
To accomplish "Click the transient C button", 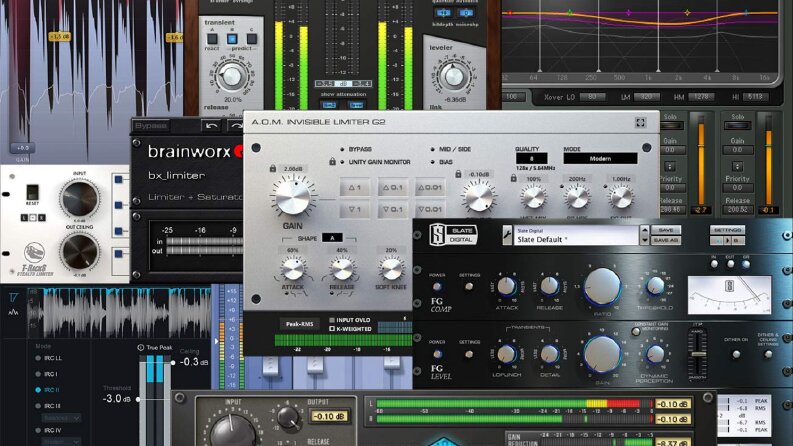I will point(251,38).
